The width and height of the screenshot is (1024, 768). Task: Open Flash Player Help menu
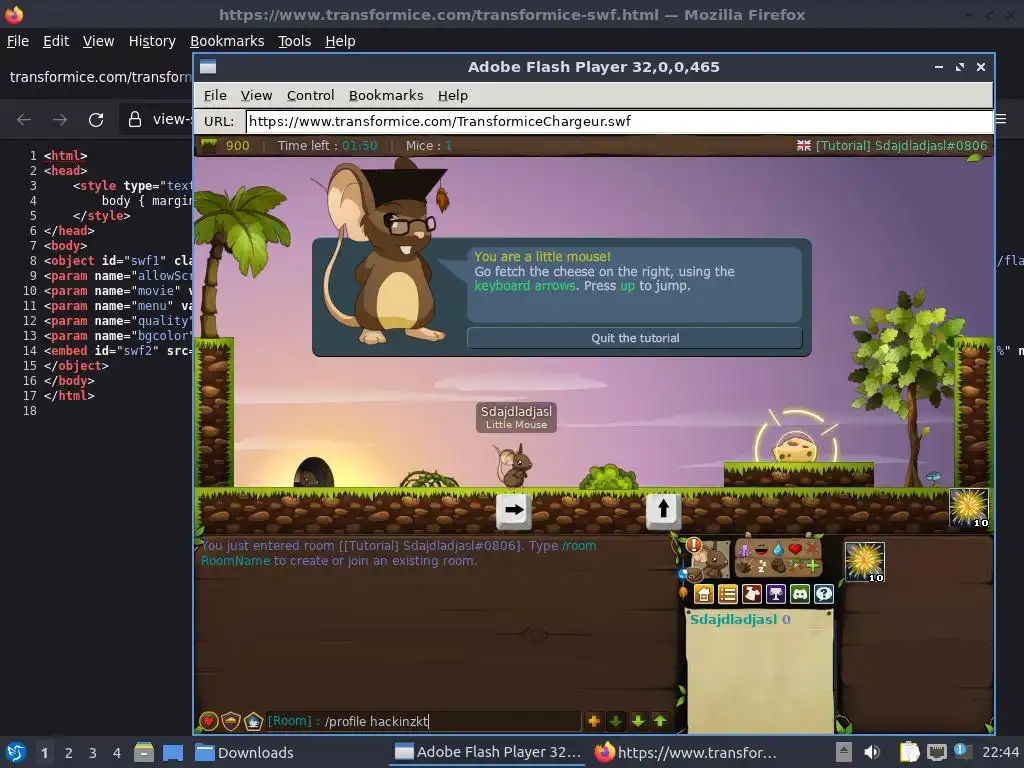453,95
